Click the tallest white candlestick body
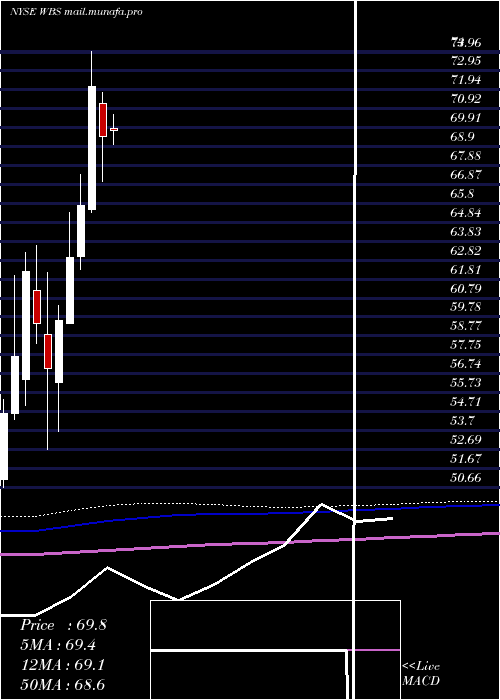Viewport: 500px width, 700px height. (92, 148)
